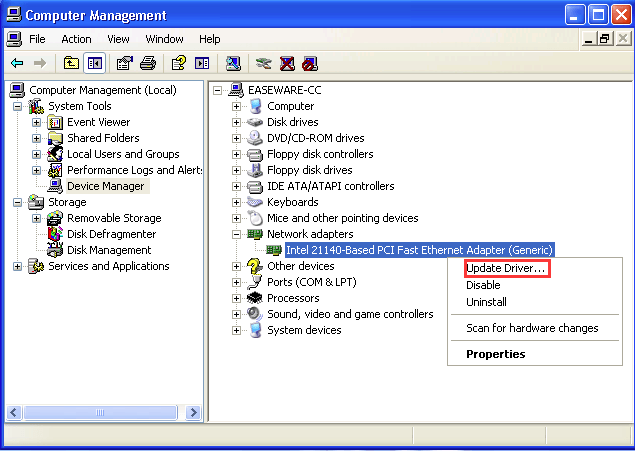This screenshot has height=451, width=635.
Task: Collapse the System Tools tree node
Action: click(x=18, y=106)
